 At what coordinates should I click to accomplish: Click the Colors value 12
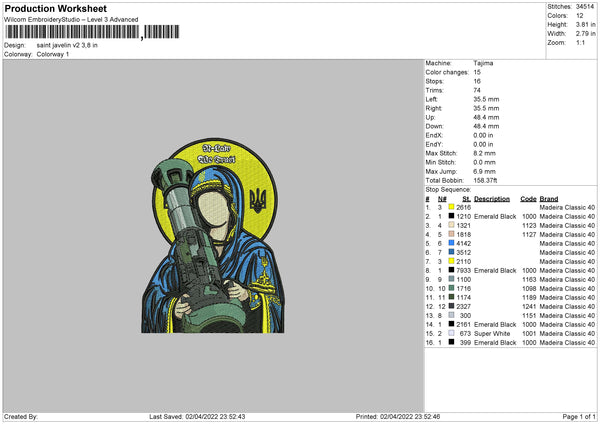point(579,16)
